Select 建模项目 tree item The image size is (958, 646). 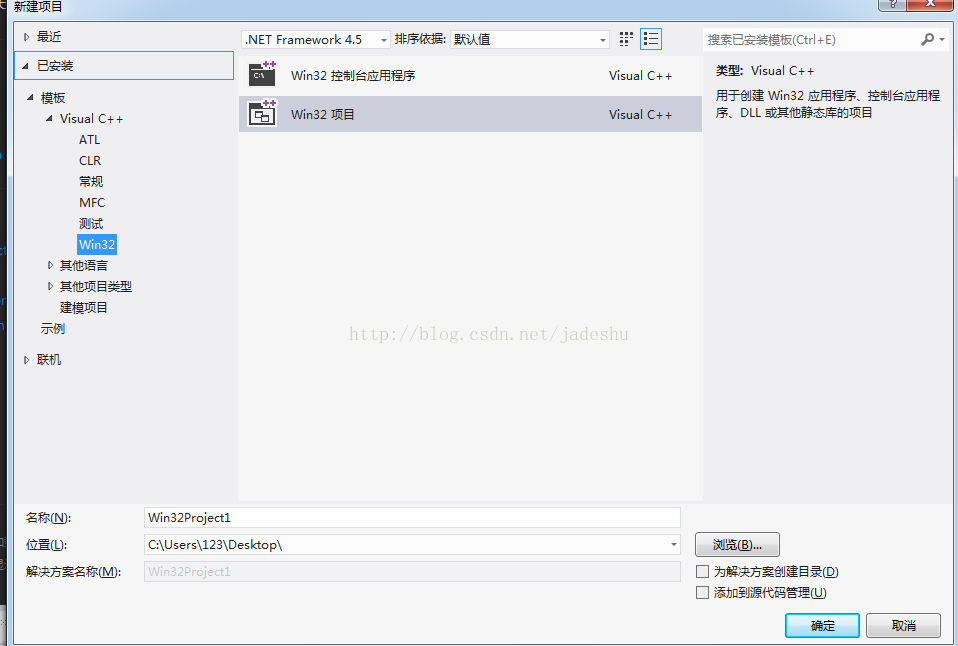coord(84,307)
